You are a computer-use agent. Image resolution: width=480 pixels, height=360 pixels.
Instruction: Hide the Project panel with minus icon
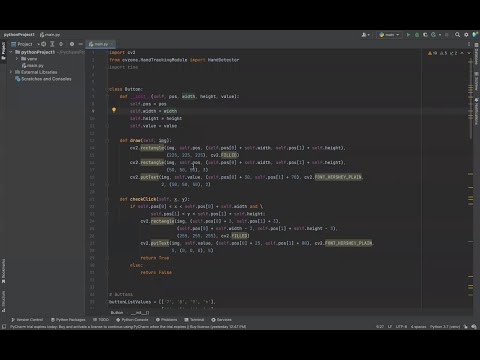tap(81, 44)
